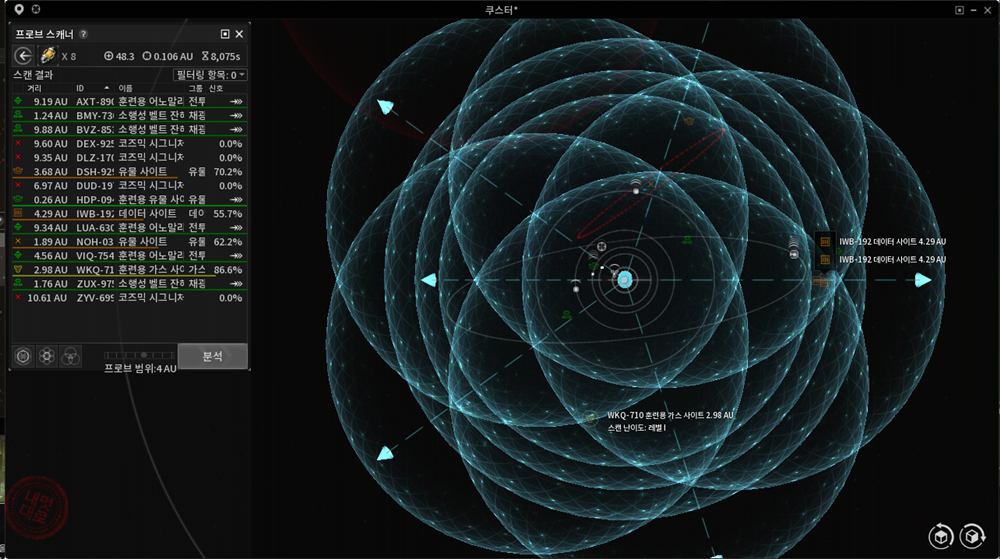Click the probe range slider handle
The width and height of the screenshot is (1000, 559).
click(143, 355)
